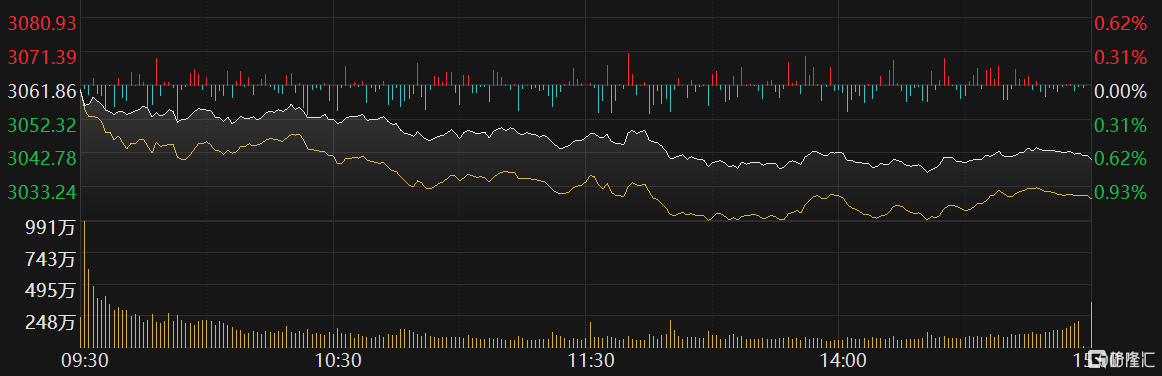1162x376 pixels.
Task: Click the 248万 volume label
Action: [51, 323]
